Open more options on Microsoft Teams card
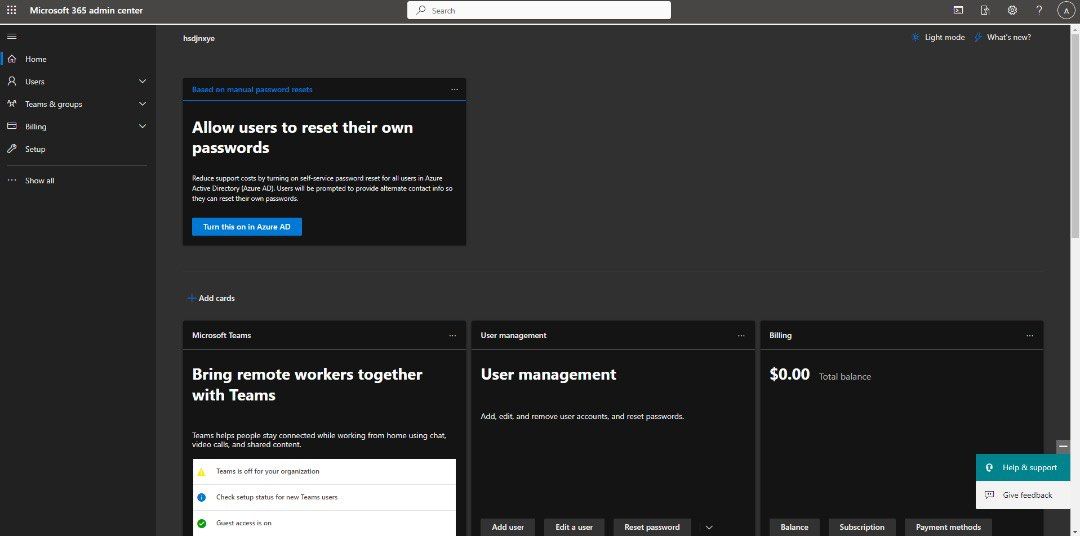This screenshot has height=536, width=1080. pos(453,336)
